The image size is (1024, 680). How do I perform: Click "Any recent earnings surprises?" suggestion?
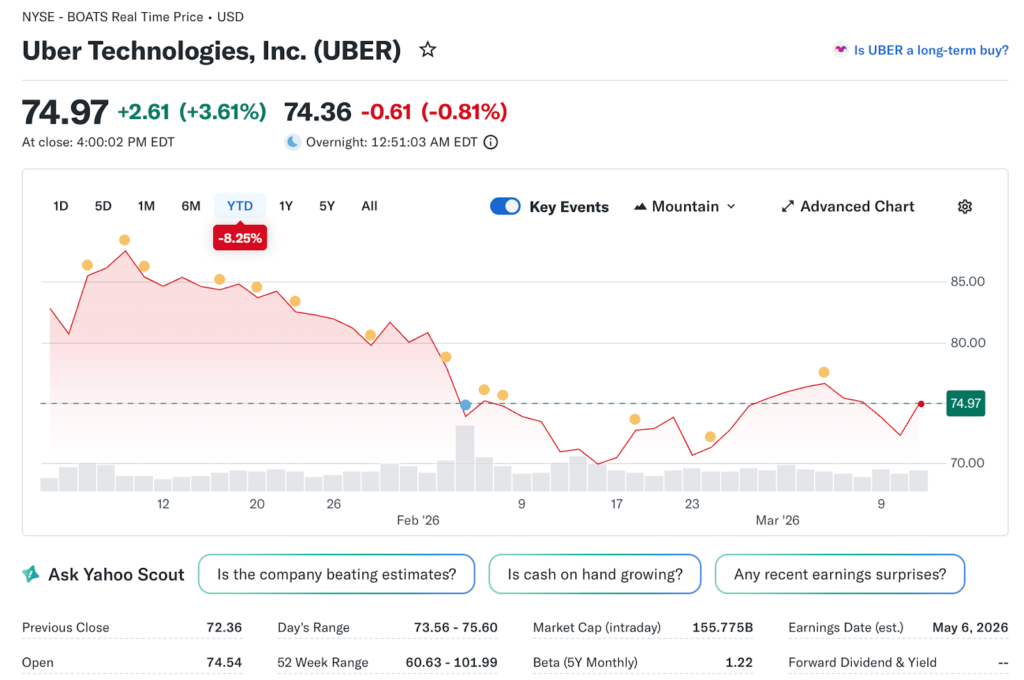point(839,575)
